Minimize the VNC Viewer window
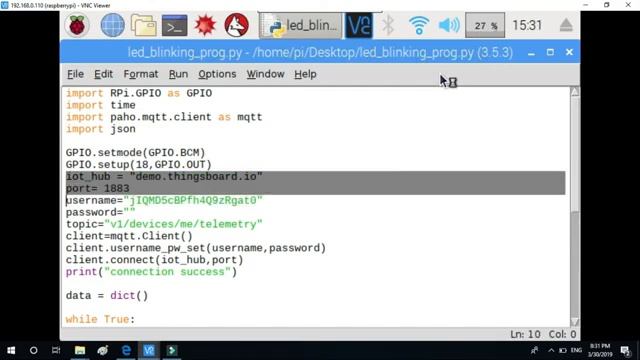The width and height of the screenshot is (640, 360). [586, 5]
